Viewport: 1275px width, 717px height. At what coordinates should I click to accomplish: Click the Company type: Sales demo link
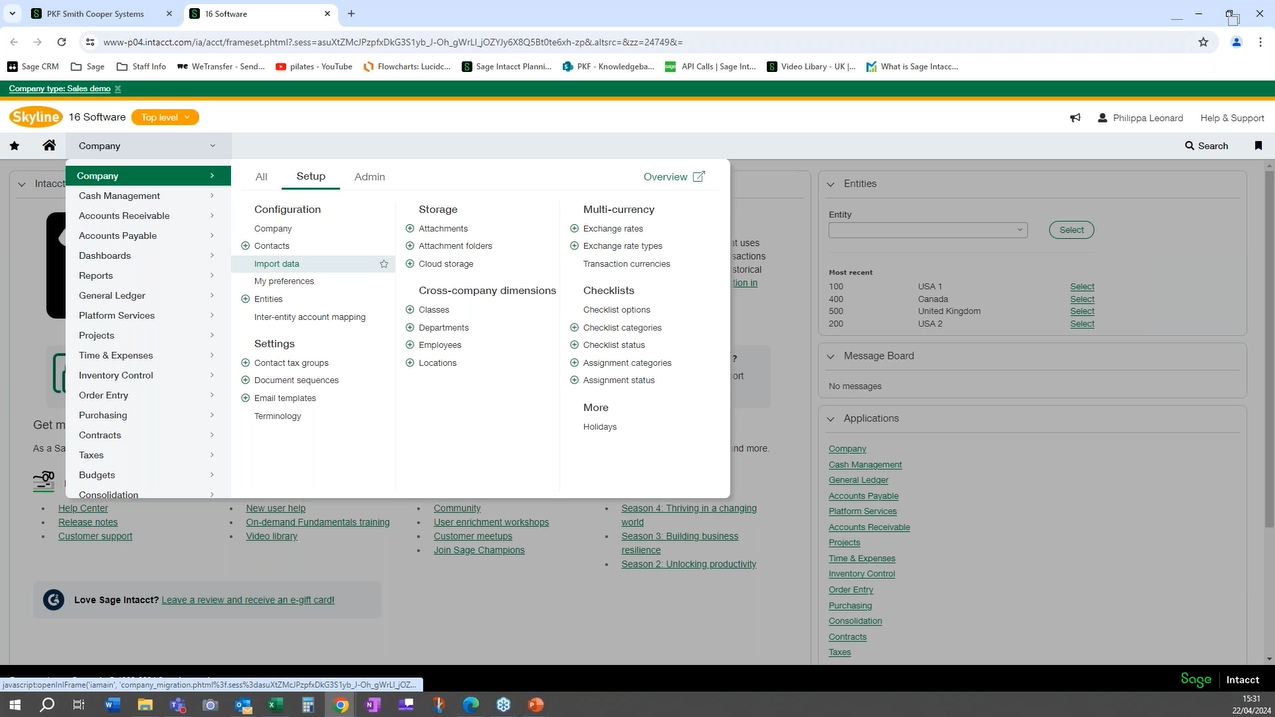pyautogui.click(x=60, y=89)
